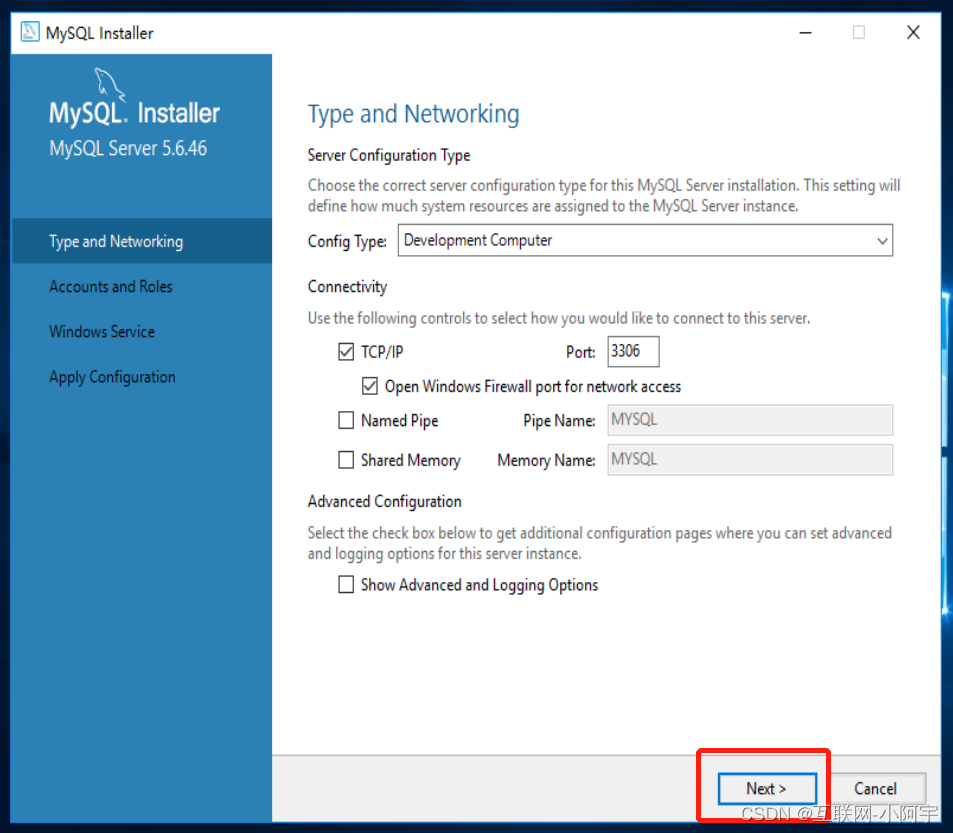Click the Pipe Name text field
This screenshot has height=833, width=953.
(x=749, y=419)
